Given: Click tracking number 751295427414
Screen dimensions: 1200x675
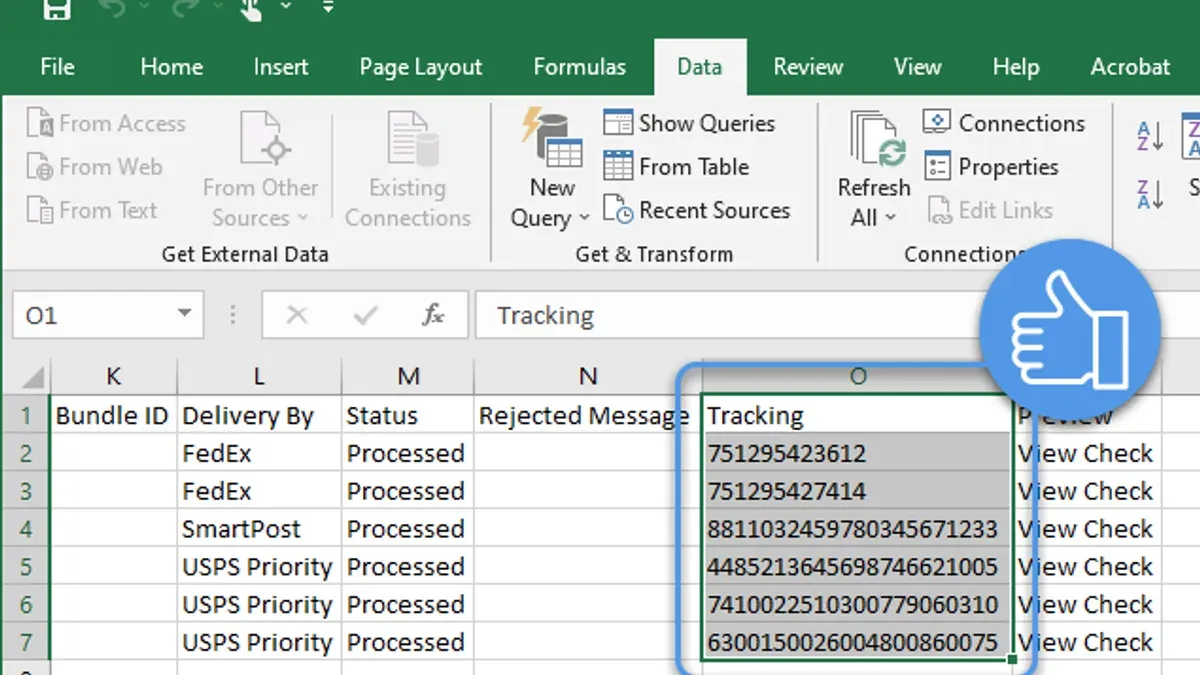Looking at the screenshot, I should click(857, 492).
